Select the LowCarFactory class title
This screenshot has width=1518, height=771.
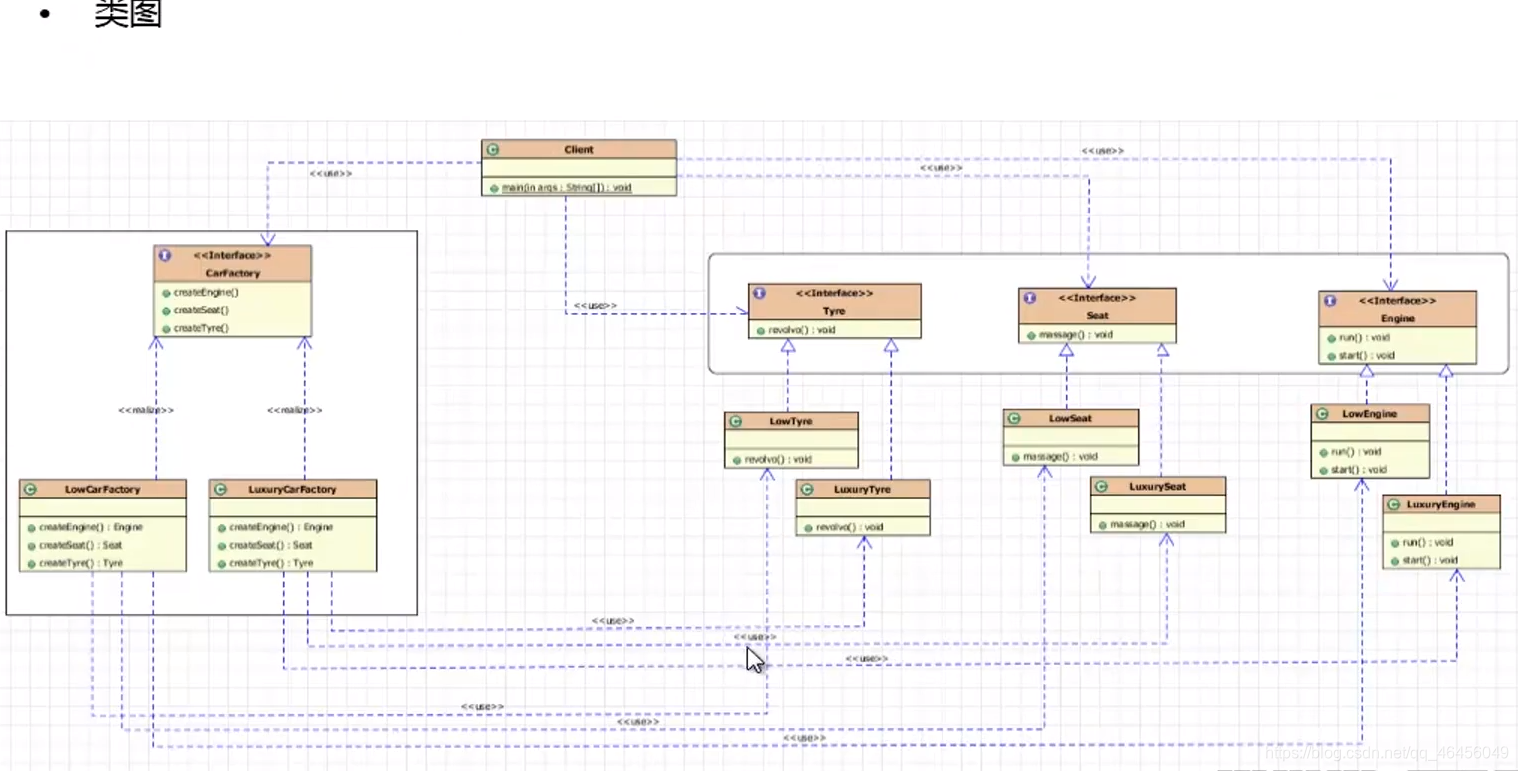pos(102,490)
